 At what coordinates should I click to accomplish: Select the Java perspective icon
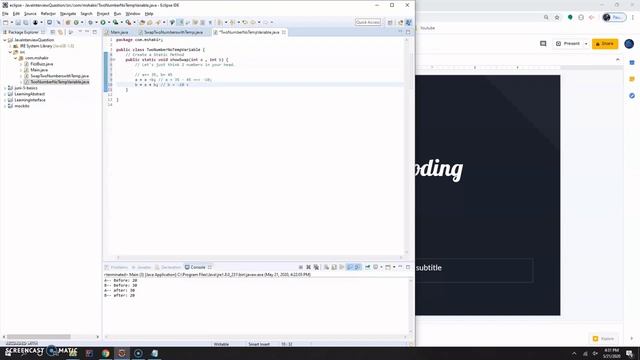click(409, 22)
